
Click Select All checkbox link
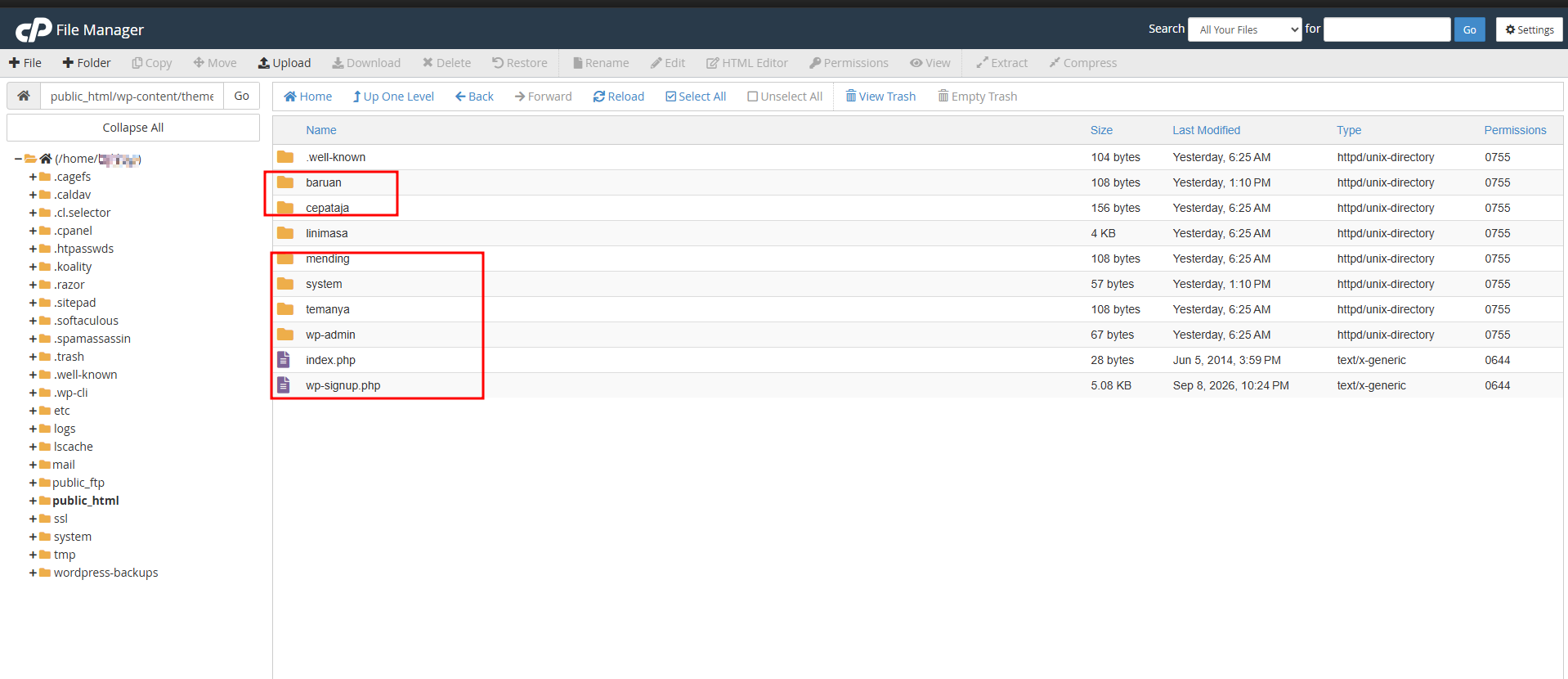point(696,97)
